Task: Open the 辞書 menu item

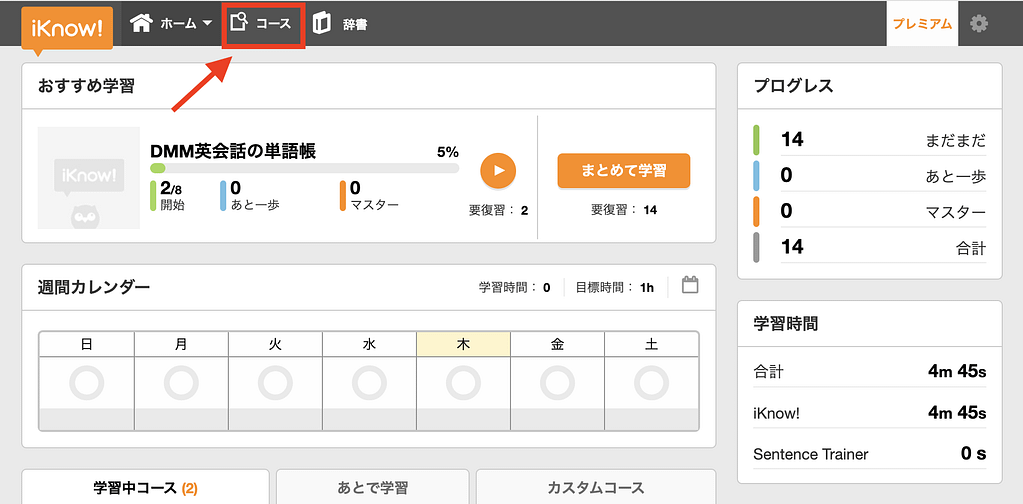Action: point(354,23)
